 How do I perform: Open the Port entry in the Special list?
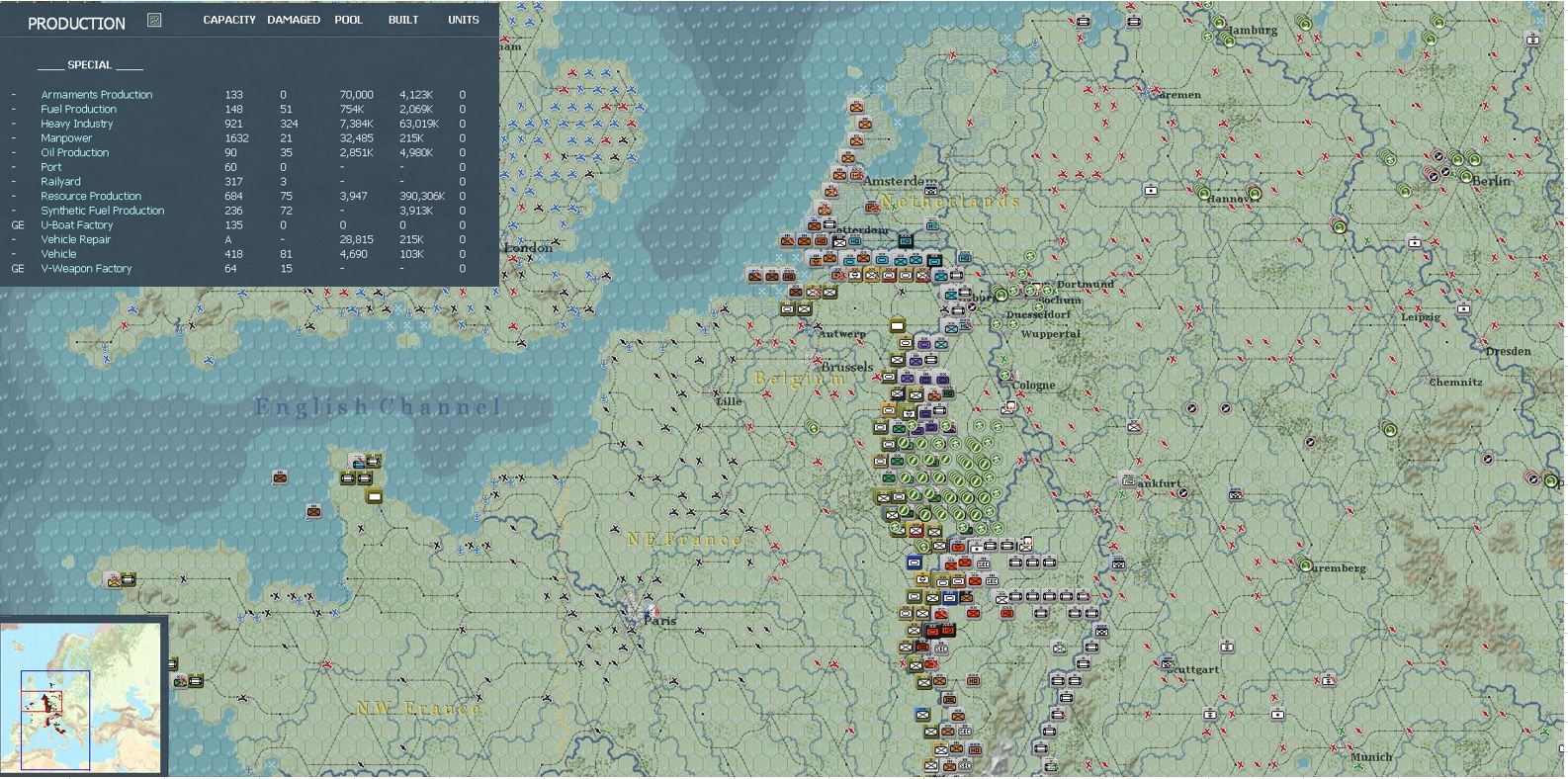coord(50,167)
